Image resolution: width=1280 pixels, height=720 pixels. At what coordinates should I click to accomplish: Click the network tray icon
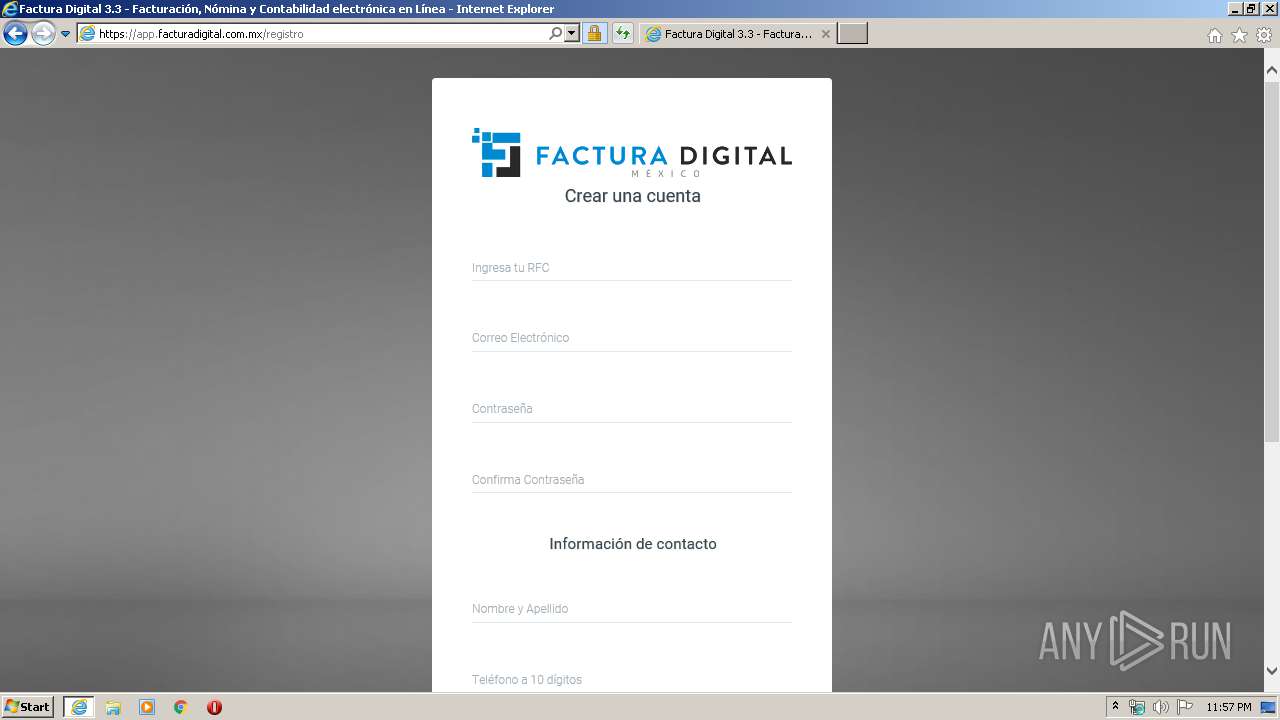[x=1137, y=707]
